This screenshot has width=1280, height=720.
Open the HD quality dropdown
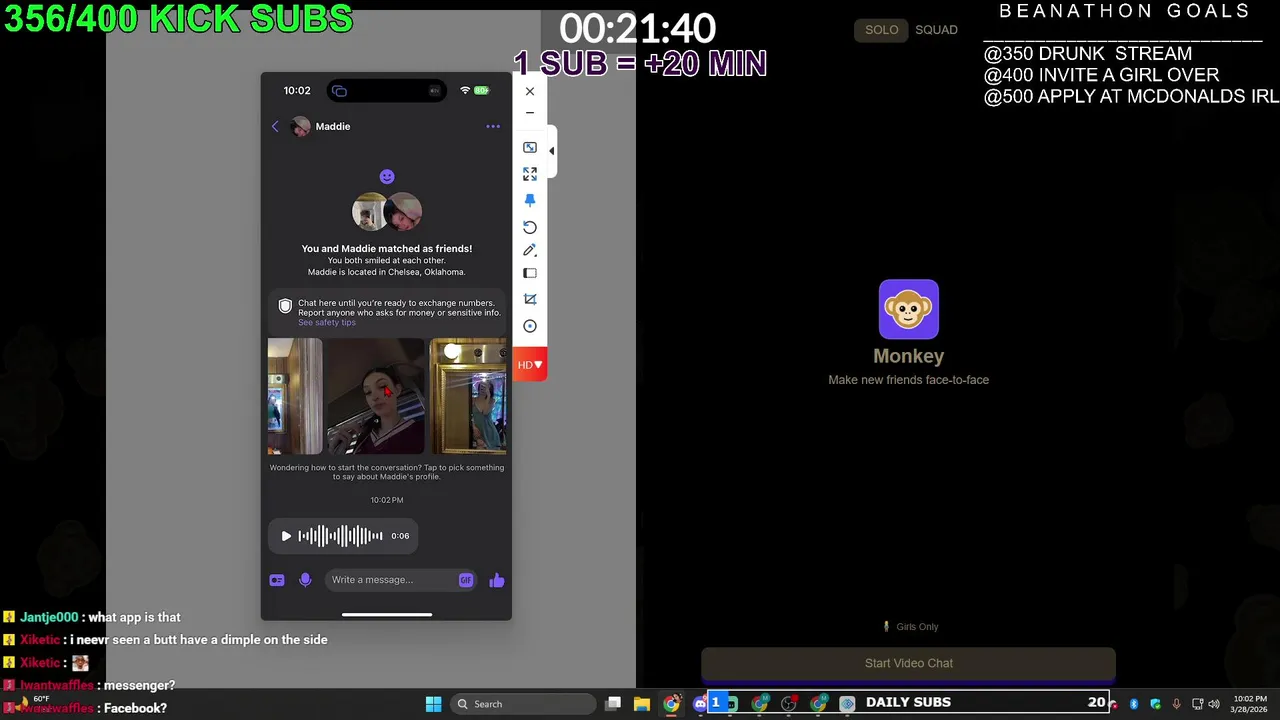click(530, 365)
